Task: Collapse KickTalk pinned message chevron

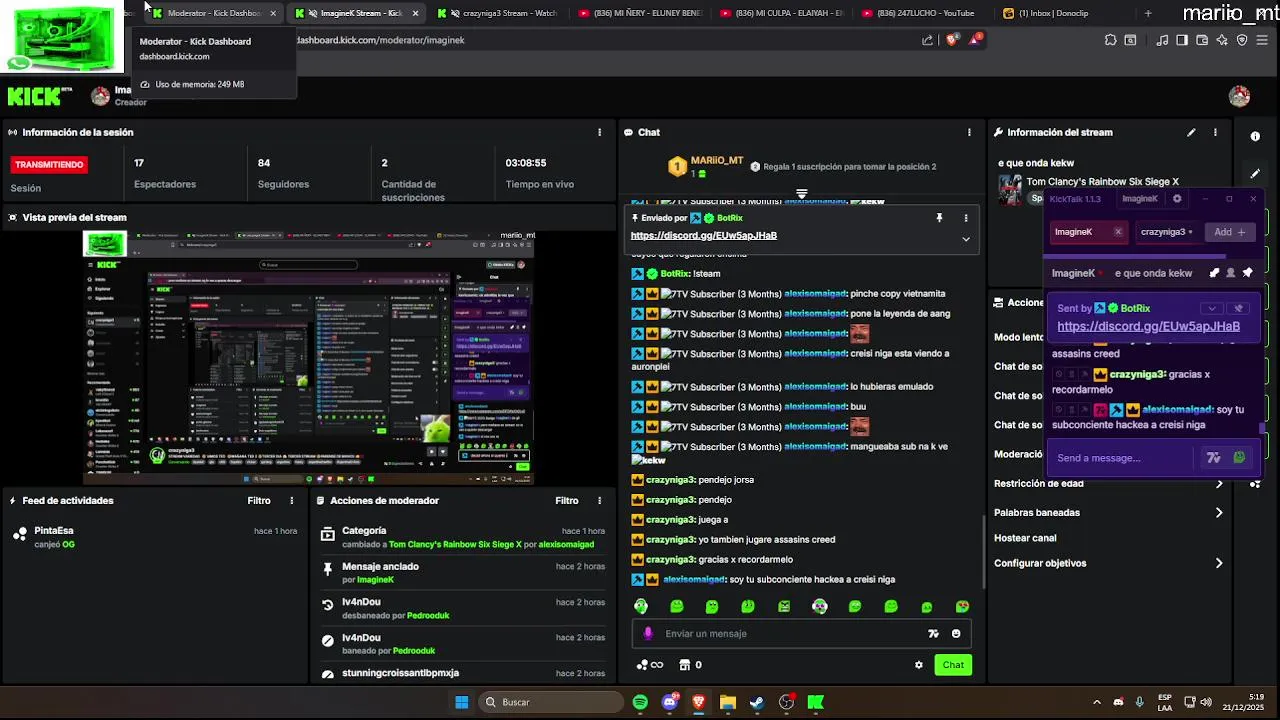Action: click(x=1212, y=308)
